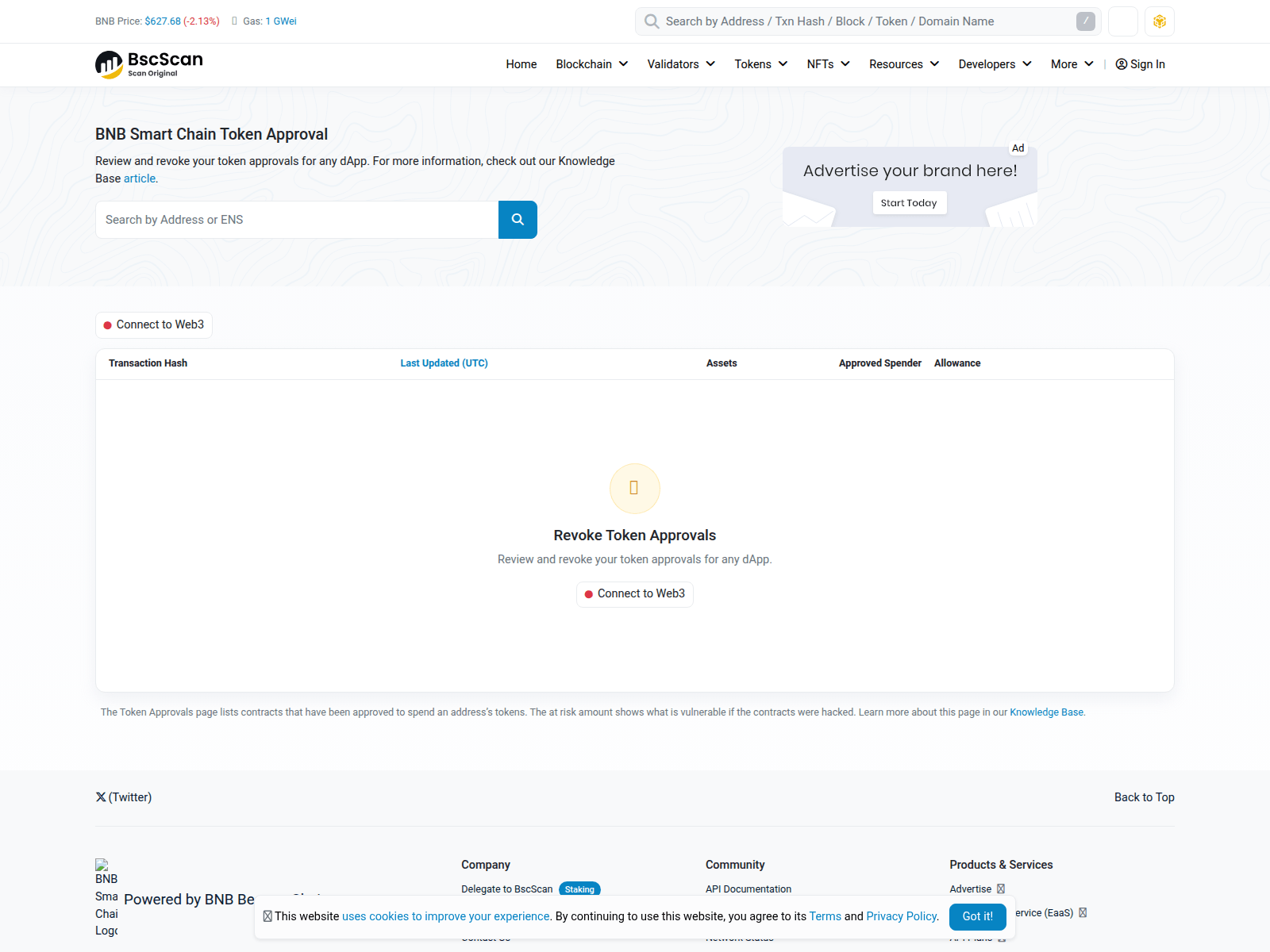The image size is (1270, 952).
Task: Open API Documentation link
Action: point(749,889)
